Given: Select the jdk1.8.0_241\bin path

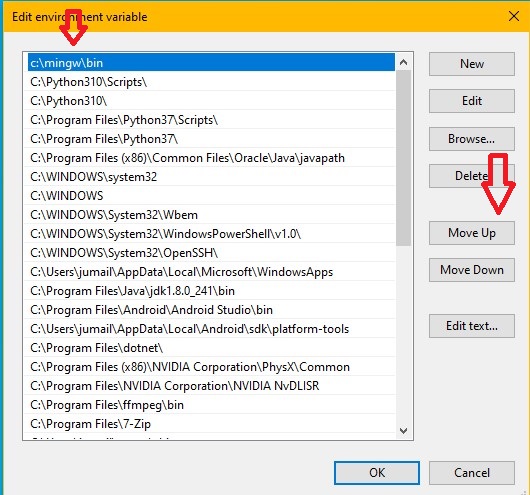Looking at the screenshot, I should [x=211, y=291].
